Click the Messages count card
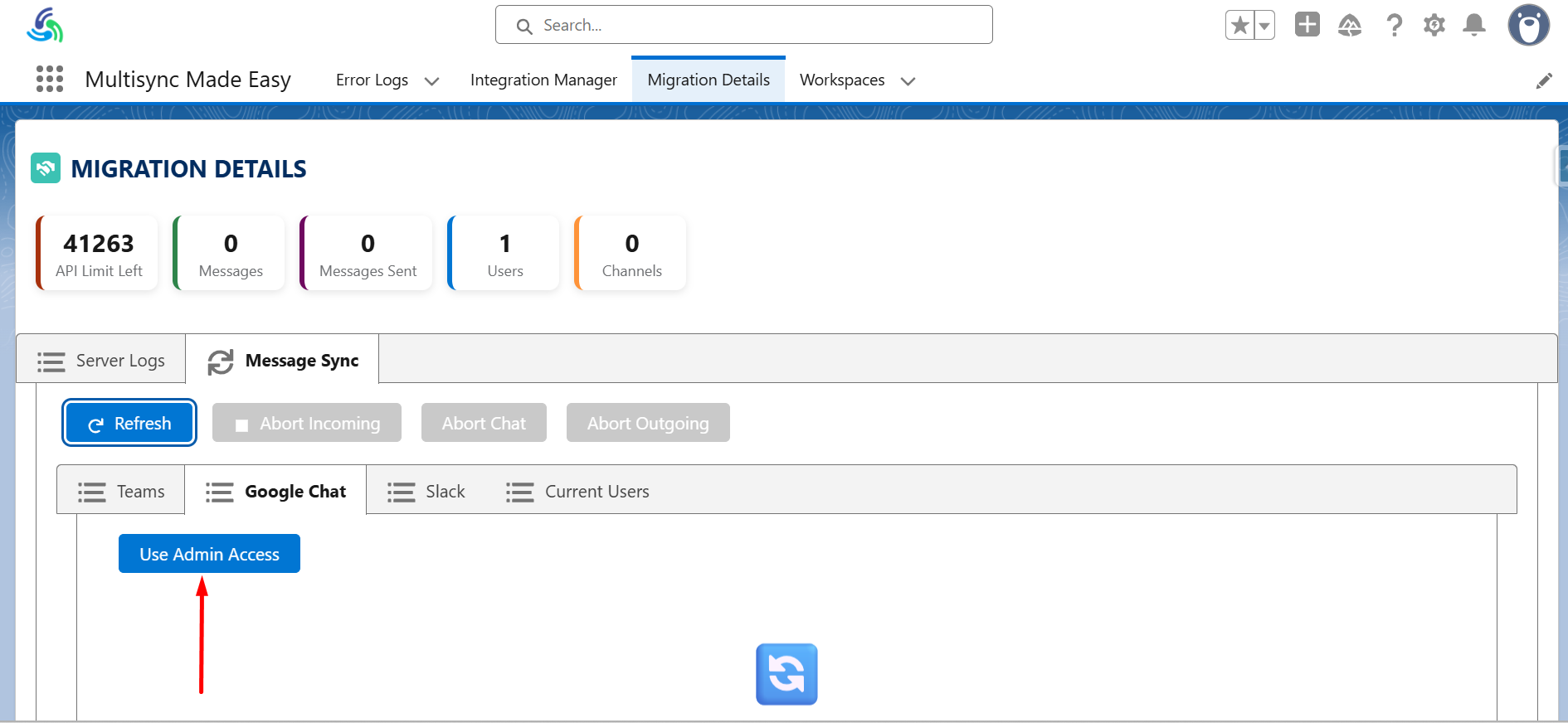The image size is (1568, 723). (230, 253)
